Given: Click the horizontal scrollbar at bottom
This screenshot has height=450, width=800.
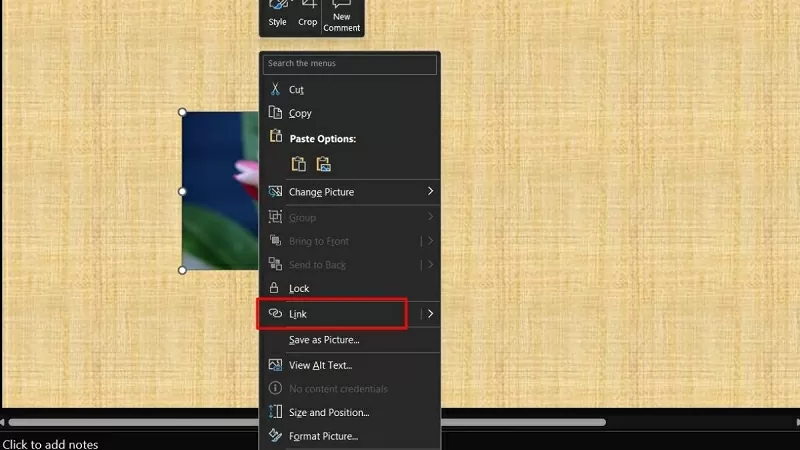Looking at the screenshot, I should tap(130, 422).
